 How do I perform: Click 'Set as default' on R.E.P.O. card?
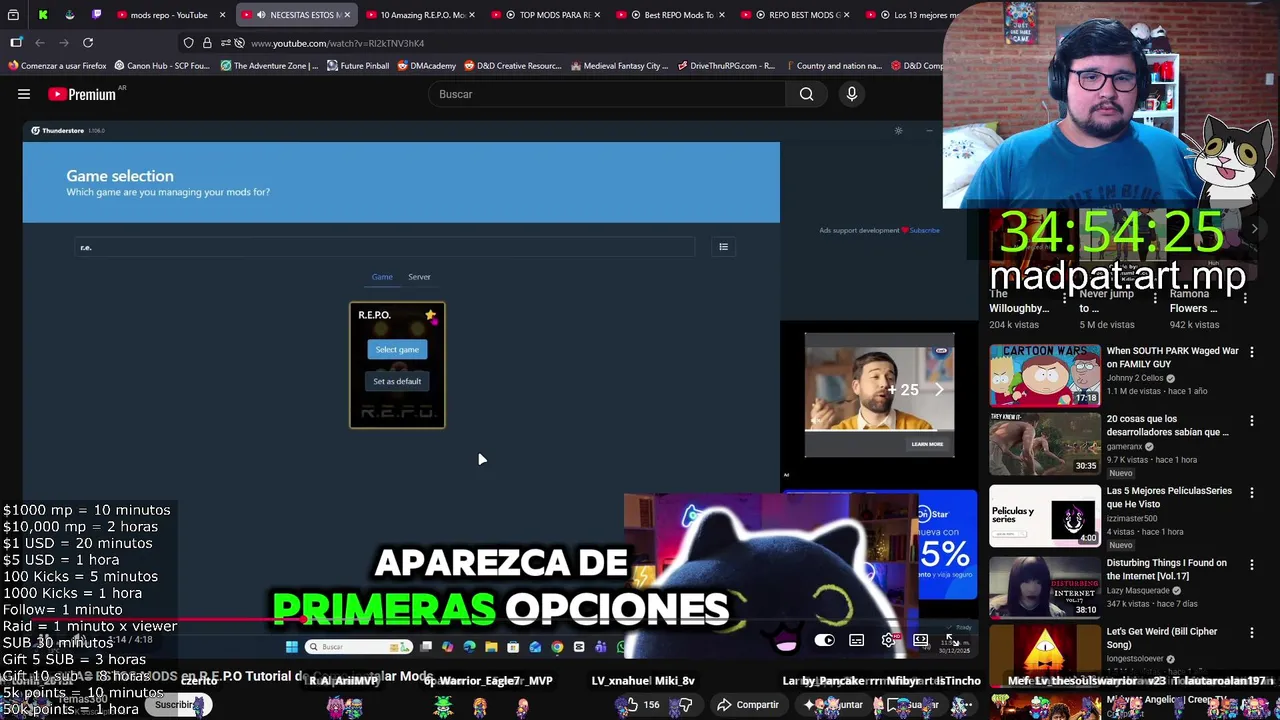click(397, 381)
